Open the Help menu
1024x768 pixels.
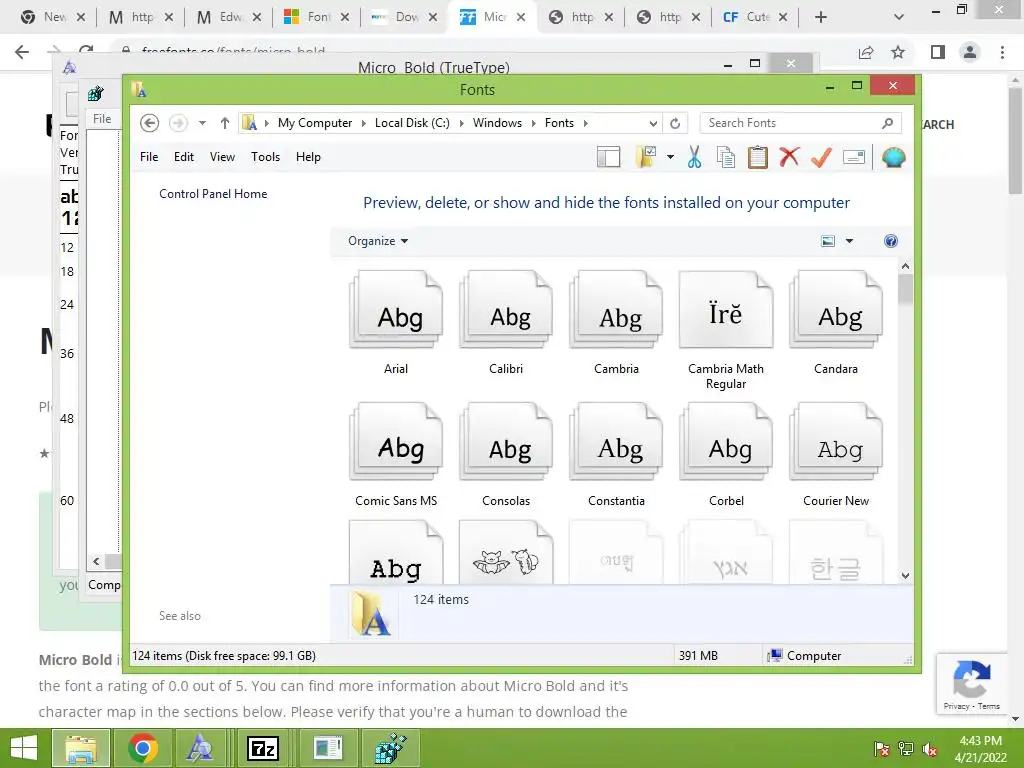point(308,157)
